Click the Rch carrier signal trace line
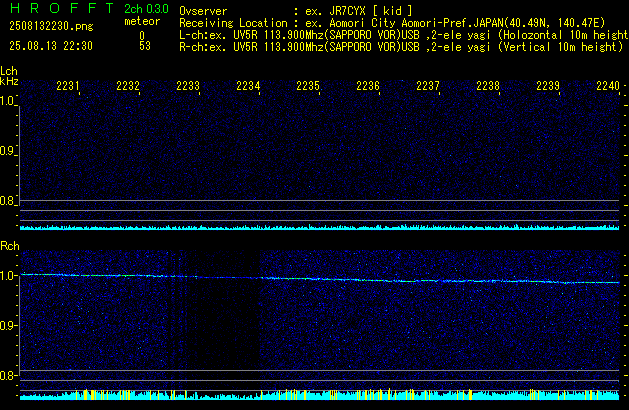629x410 pixels. click(320, 279)
